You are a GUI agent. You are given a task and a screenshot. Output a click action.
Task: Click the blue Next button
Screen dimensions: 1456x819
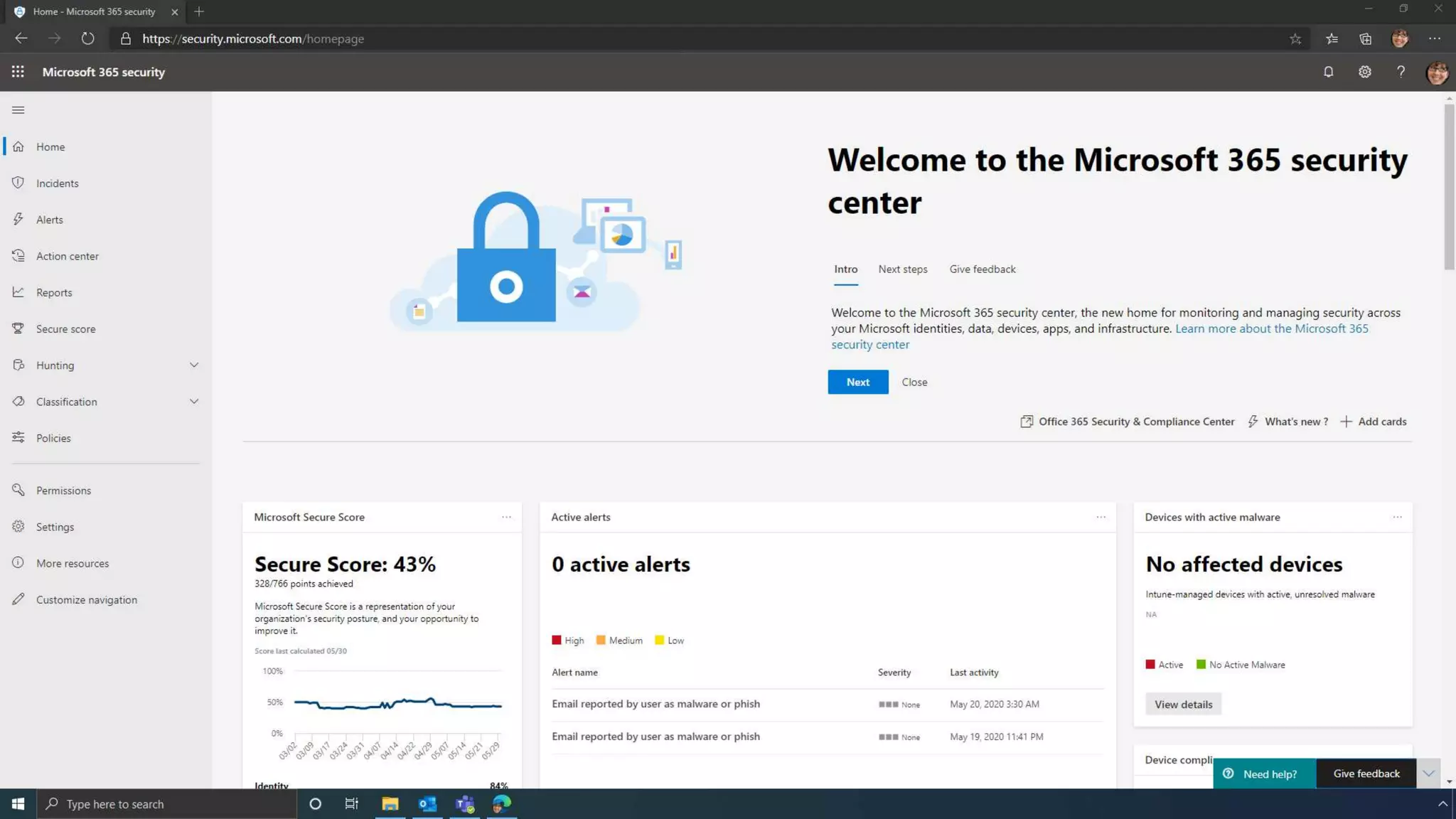857,382
